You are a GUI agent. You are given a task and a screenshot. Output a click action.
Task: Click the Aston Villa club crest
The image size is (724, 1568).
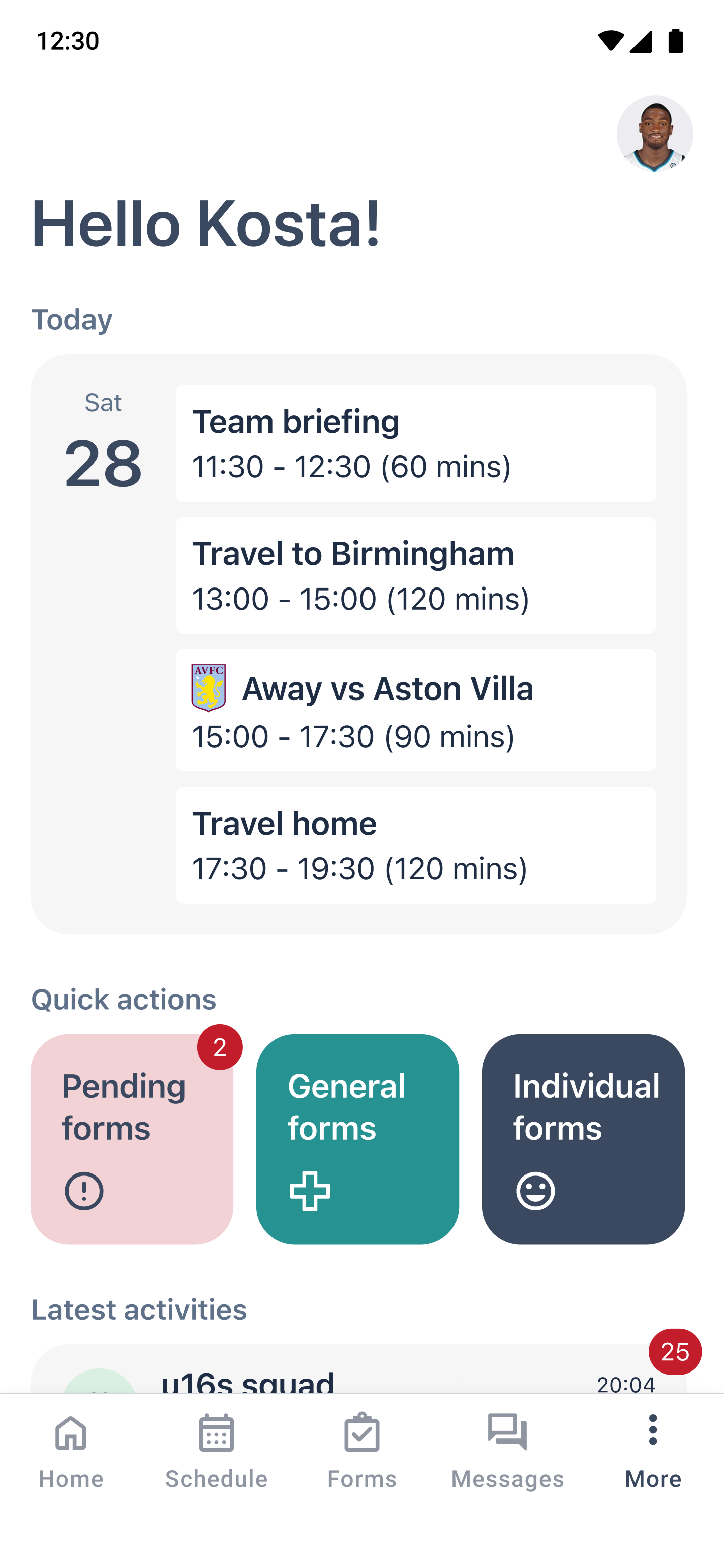coord(208,688)
